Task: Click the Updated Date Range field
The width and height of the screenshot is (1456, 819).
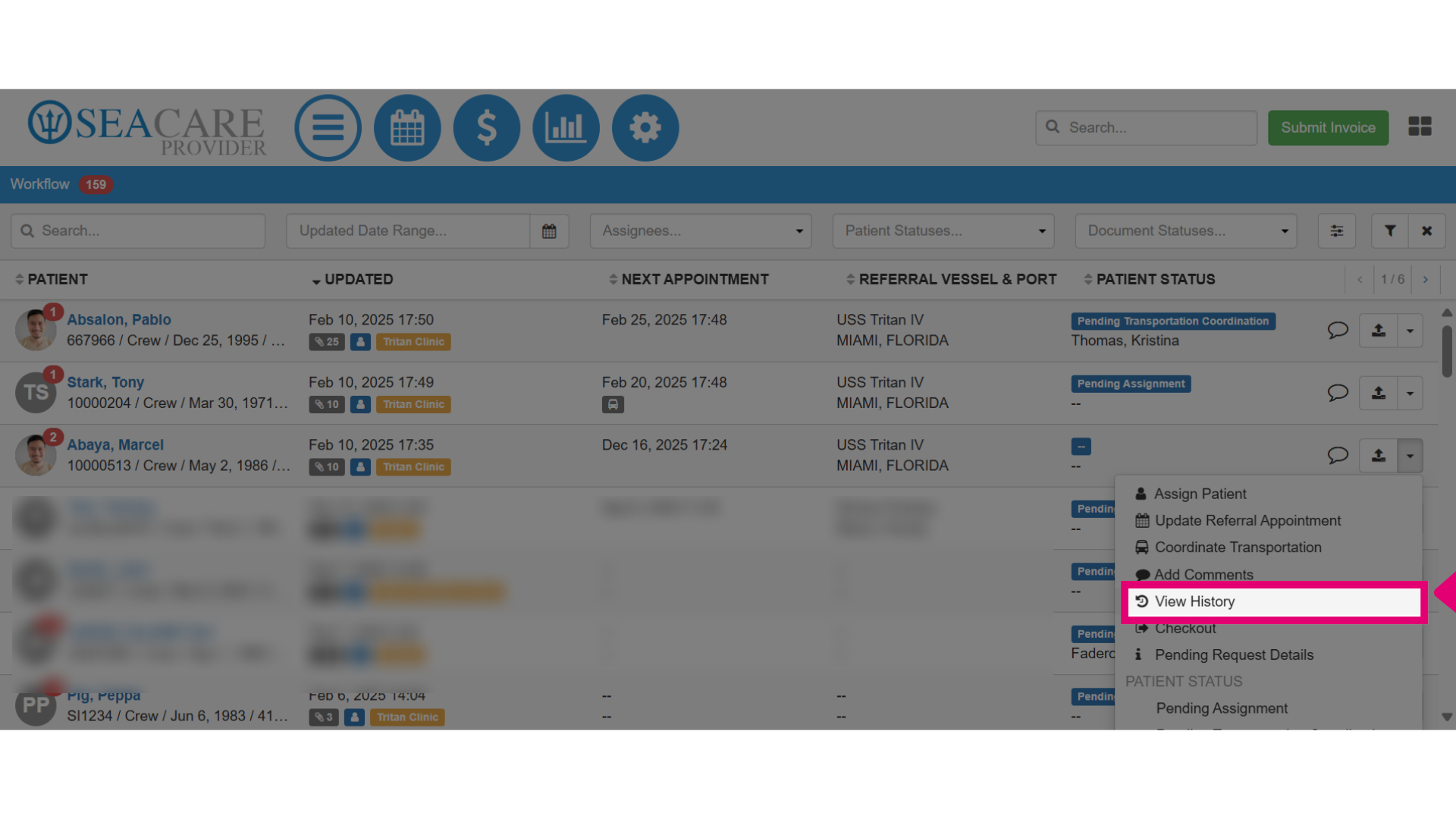Action: click(x=408, y=231)
